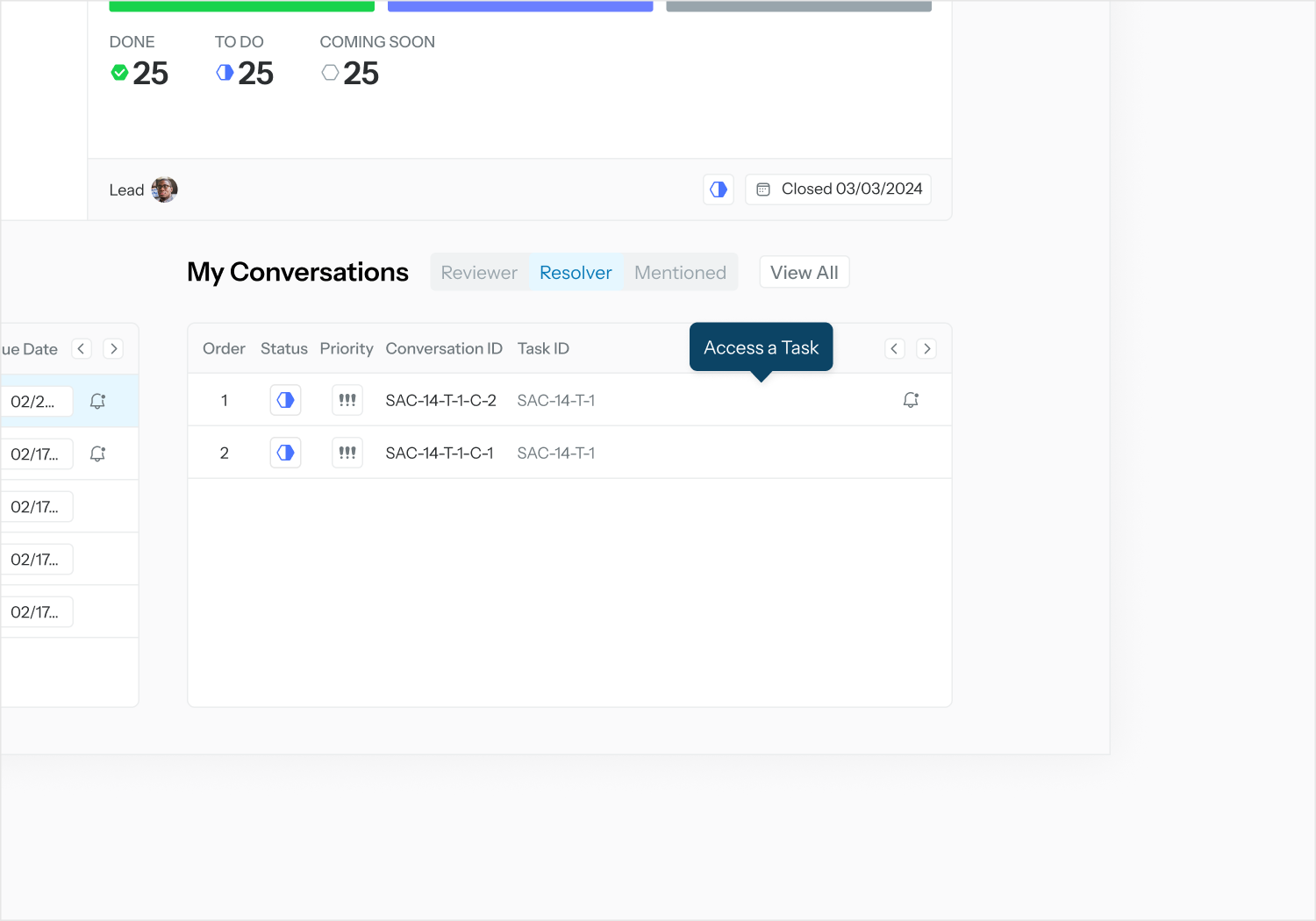
Task: Click priority icon for SAC-14-T-1-C-2
Action: pos(347,401)
